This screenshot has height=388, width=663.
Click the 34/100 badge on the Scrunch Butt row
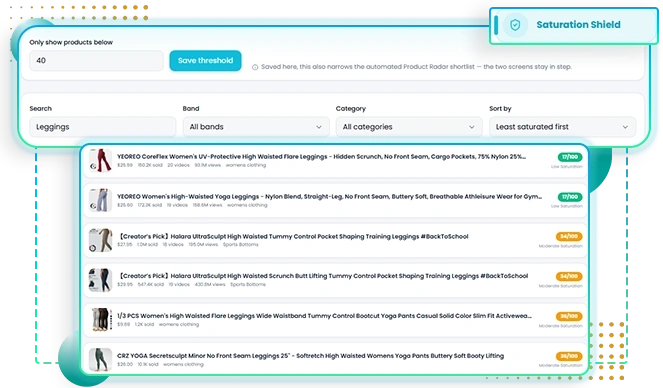tap(569, 276)
